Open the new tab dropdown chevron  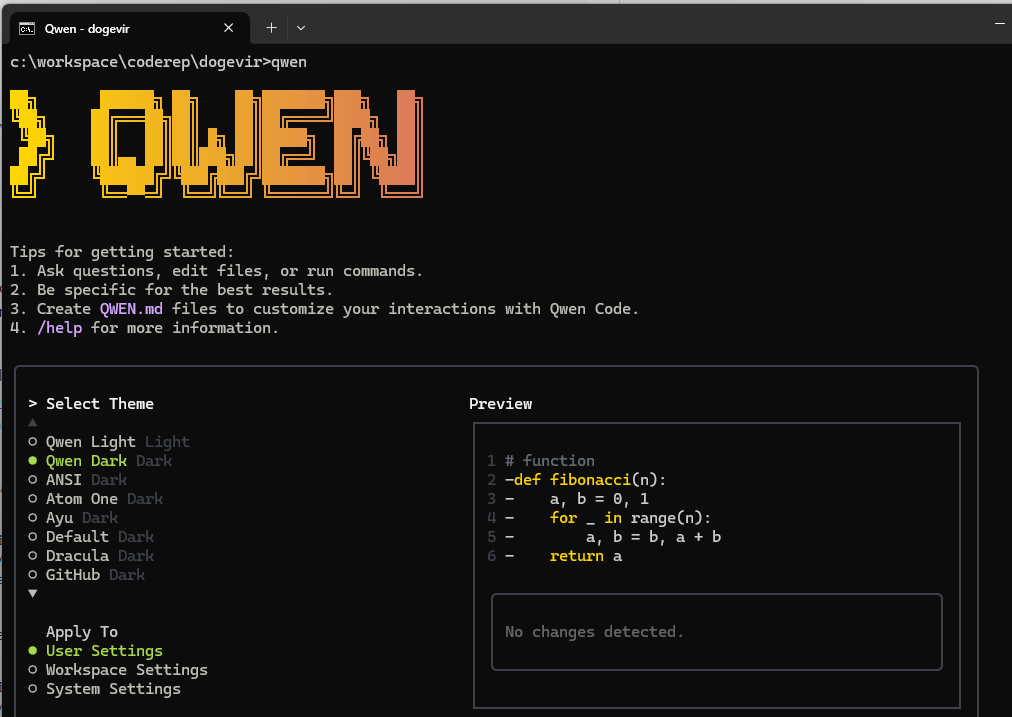click(x=300, y=28)
